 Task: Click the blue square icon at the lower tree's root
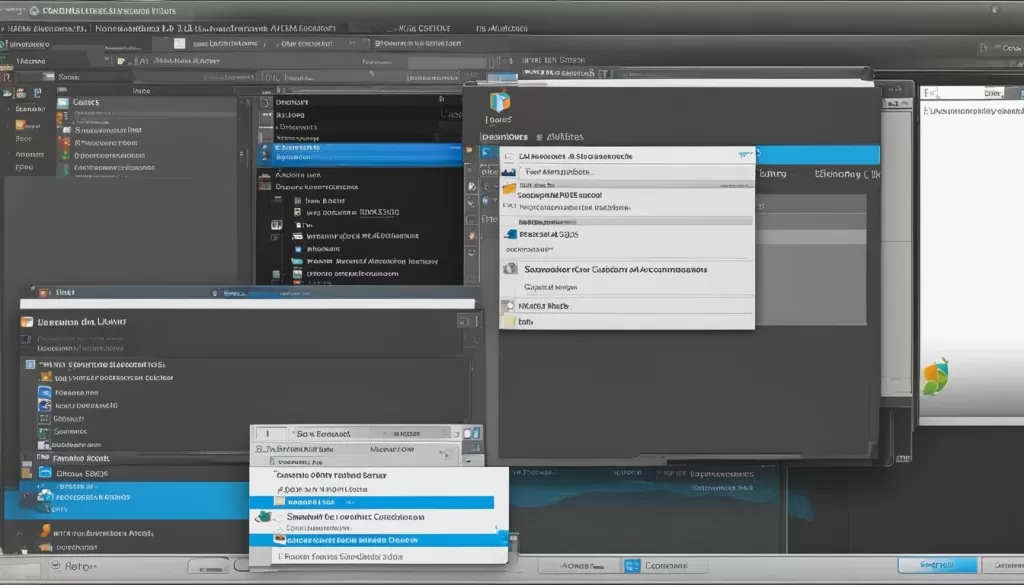pos(30,364)
